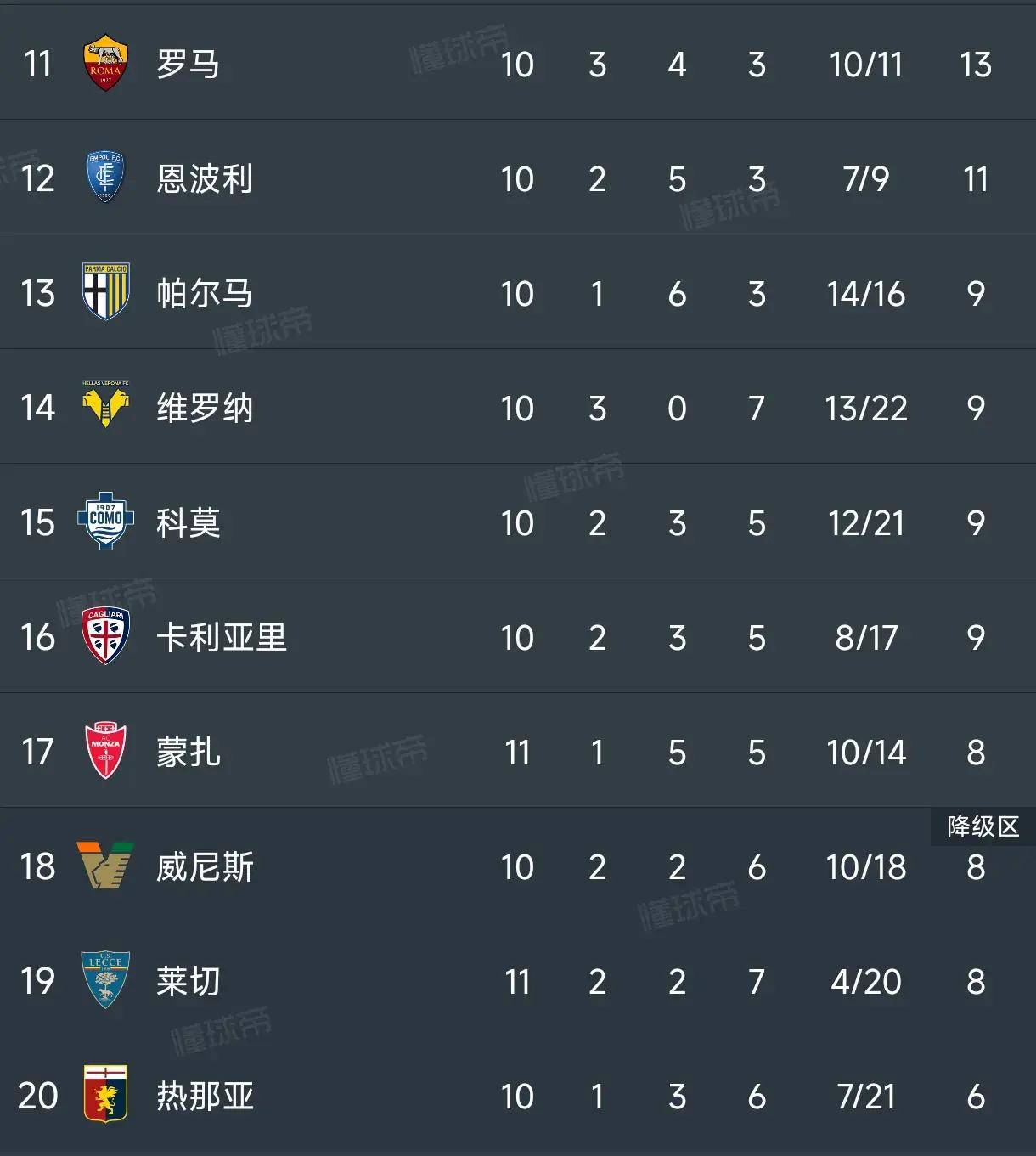Tap the Empoli team badge
The width and height of the screenshot is (1036, 1156).
105,178
